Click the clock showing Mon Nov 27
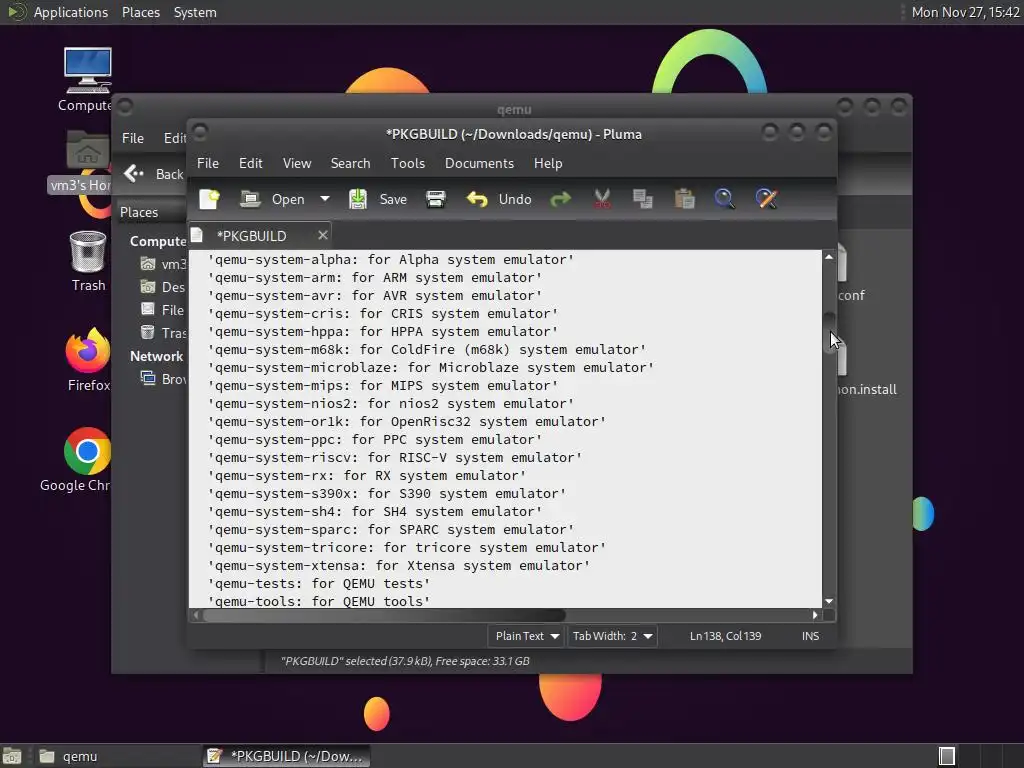 [x=965, y=12]
